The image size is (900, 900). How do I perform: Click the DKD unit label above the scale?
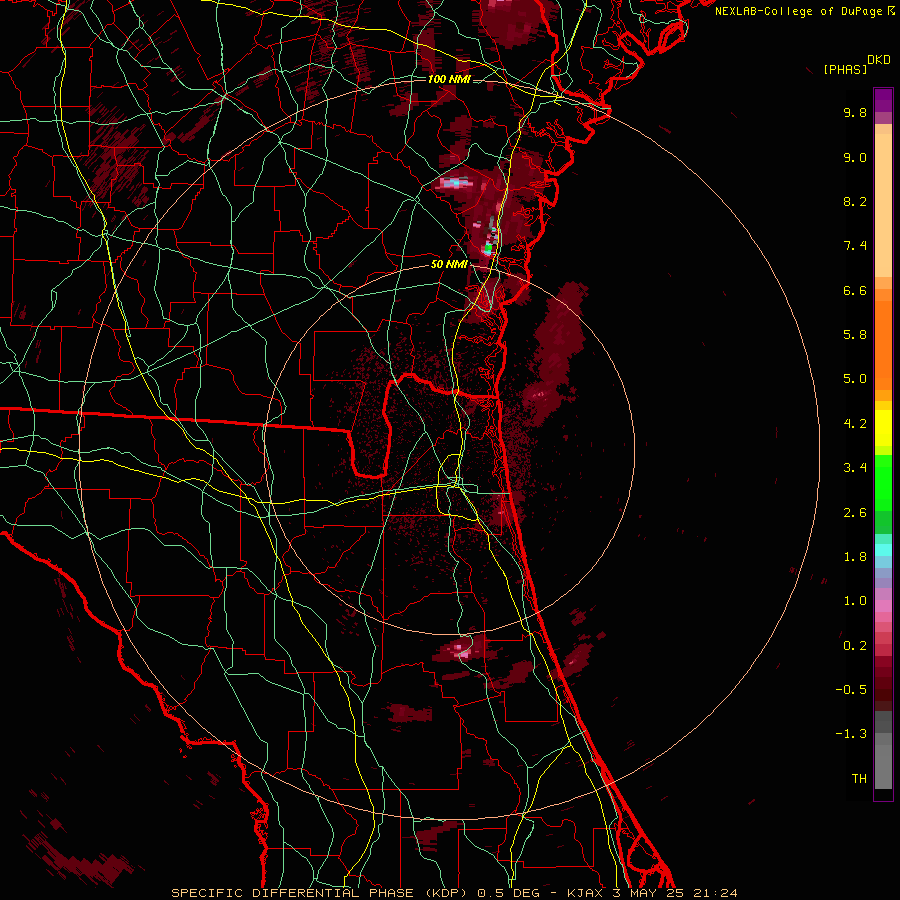[879, 60]
